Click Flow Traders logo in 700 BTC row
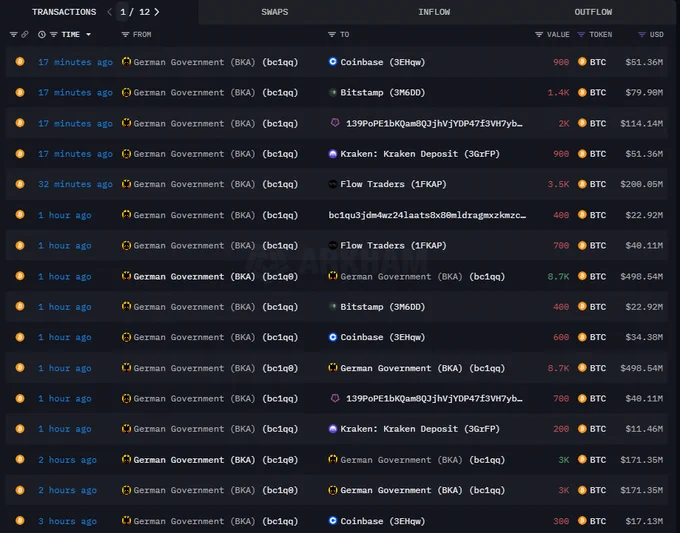Screen dimensions: 680x533 click(x=333, y=245)
